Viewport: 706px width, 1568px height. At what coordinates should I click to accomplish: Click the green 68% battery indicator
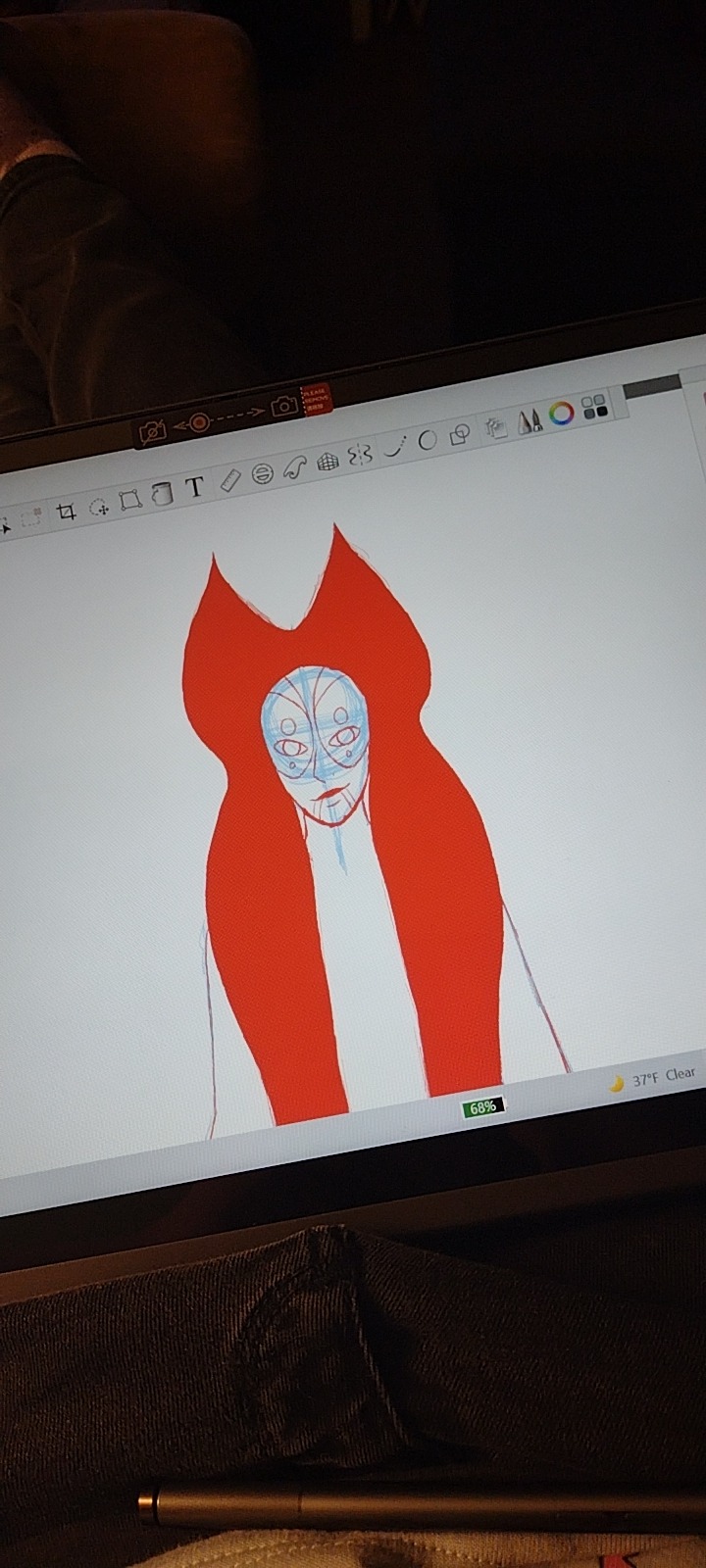click(482, 1107)
